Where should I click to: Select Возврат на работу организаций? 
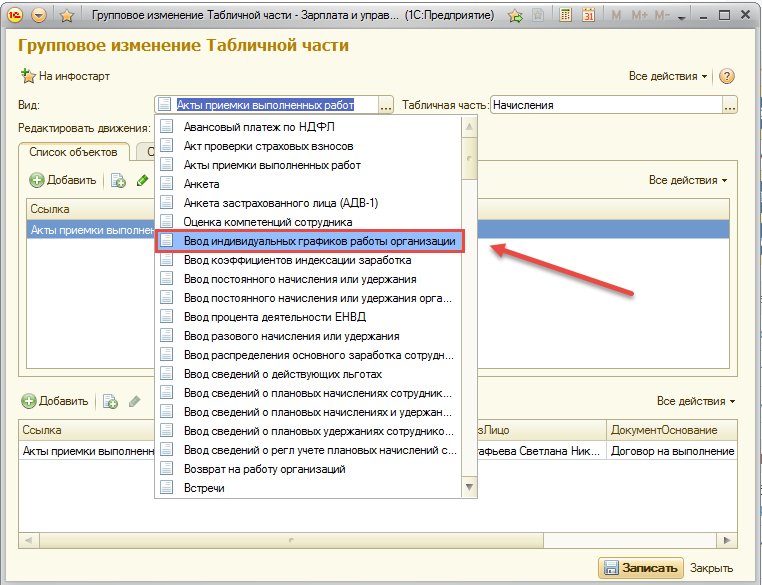[x=308, y=469]
